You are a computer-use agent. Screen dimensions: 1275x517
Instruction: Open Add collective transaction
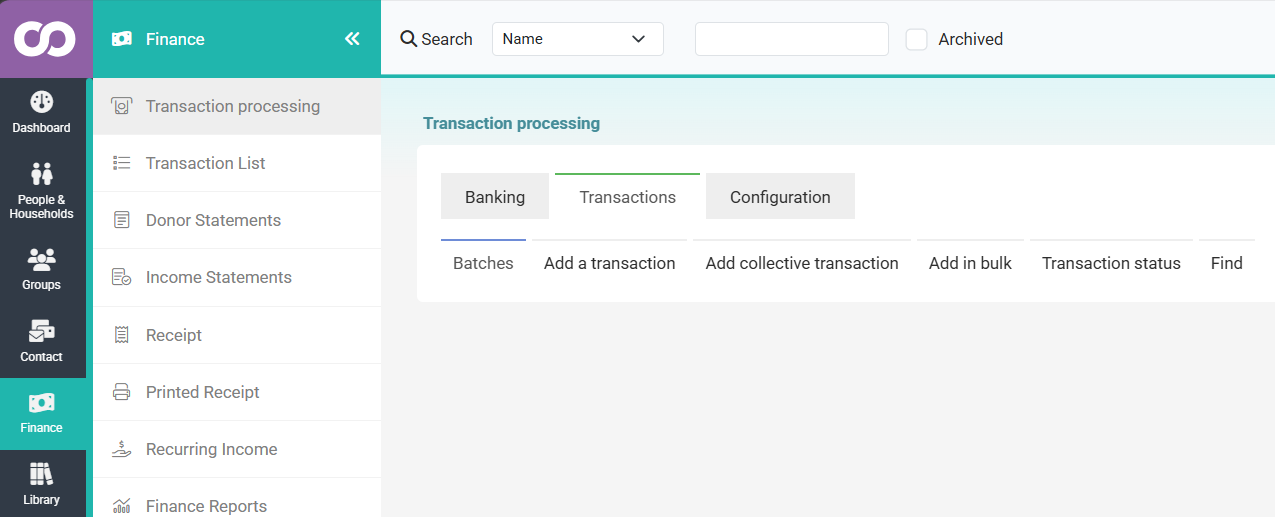tap(802, 263)
